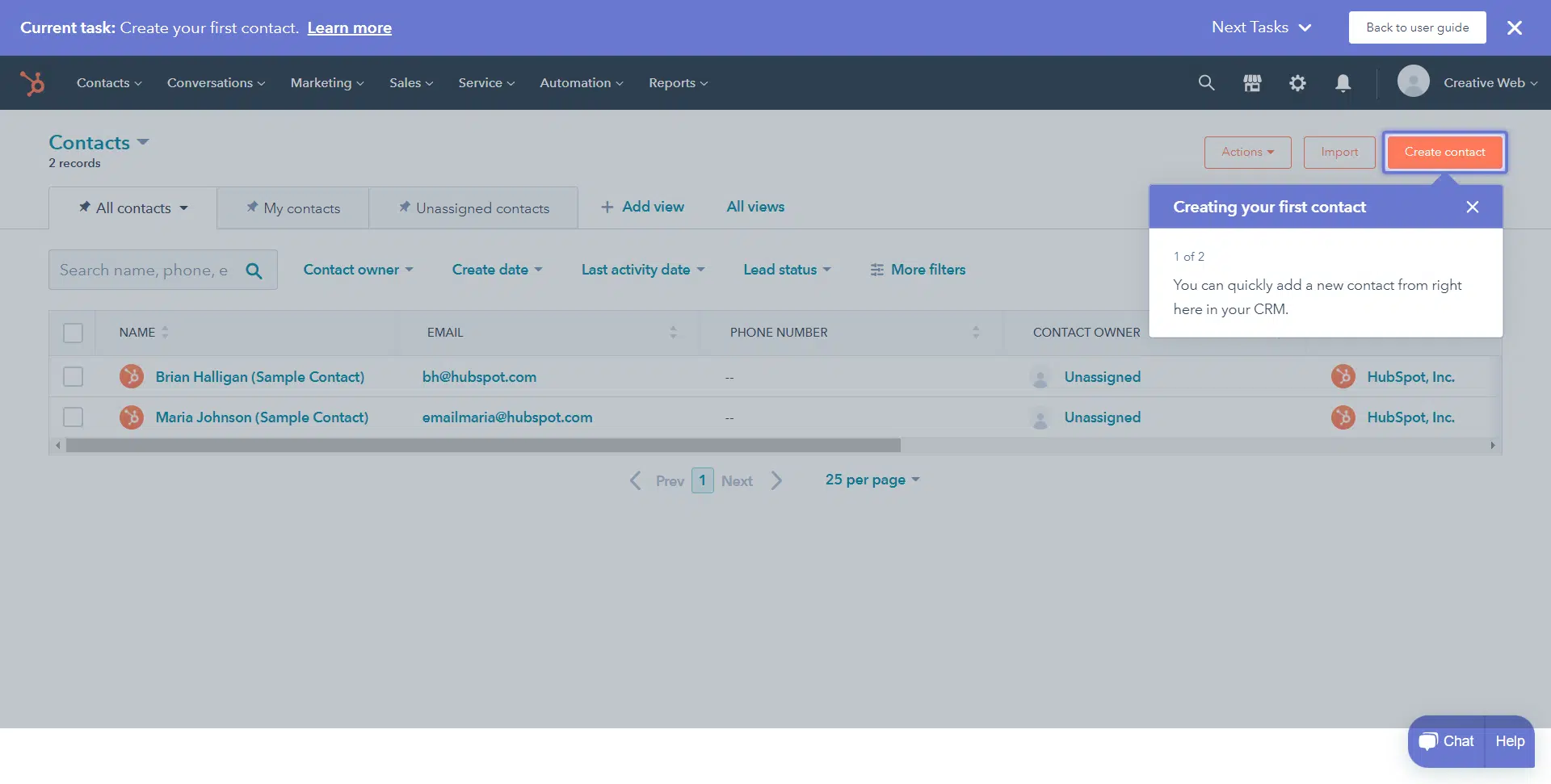Expand the Next Tasks dropdown

pos(1261,27)
